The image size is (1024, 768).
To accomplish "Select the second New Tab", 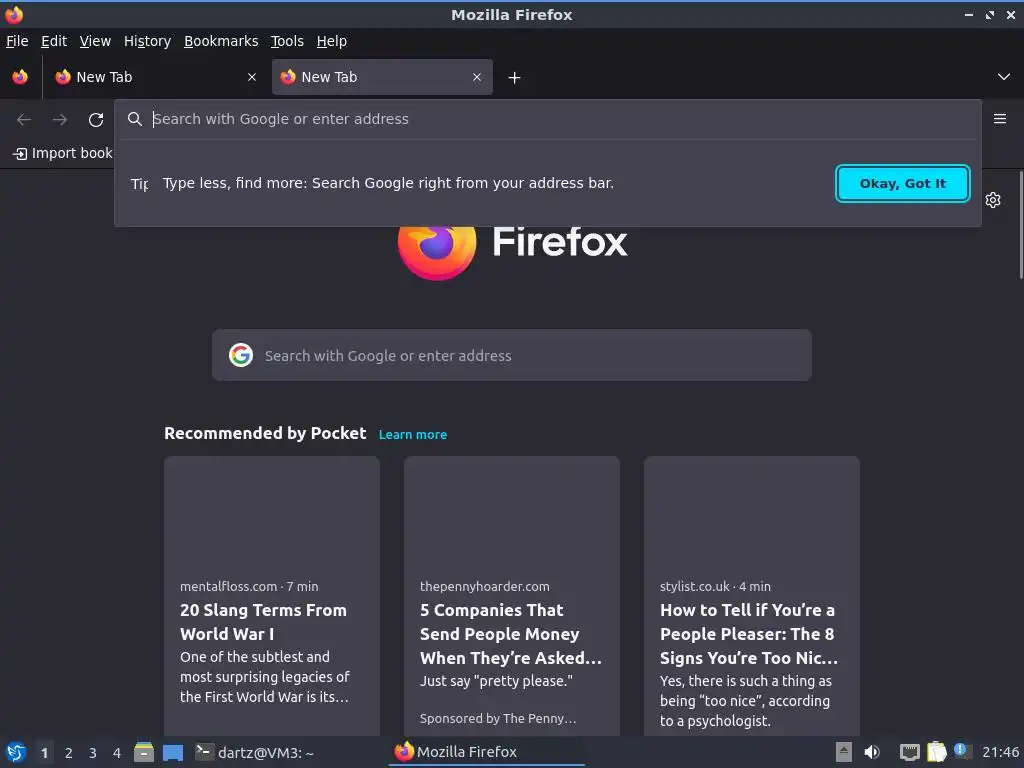I will pyautogui.click(x=382, y=77).
